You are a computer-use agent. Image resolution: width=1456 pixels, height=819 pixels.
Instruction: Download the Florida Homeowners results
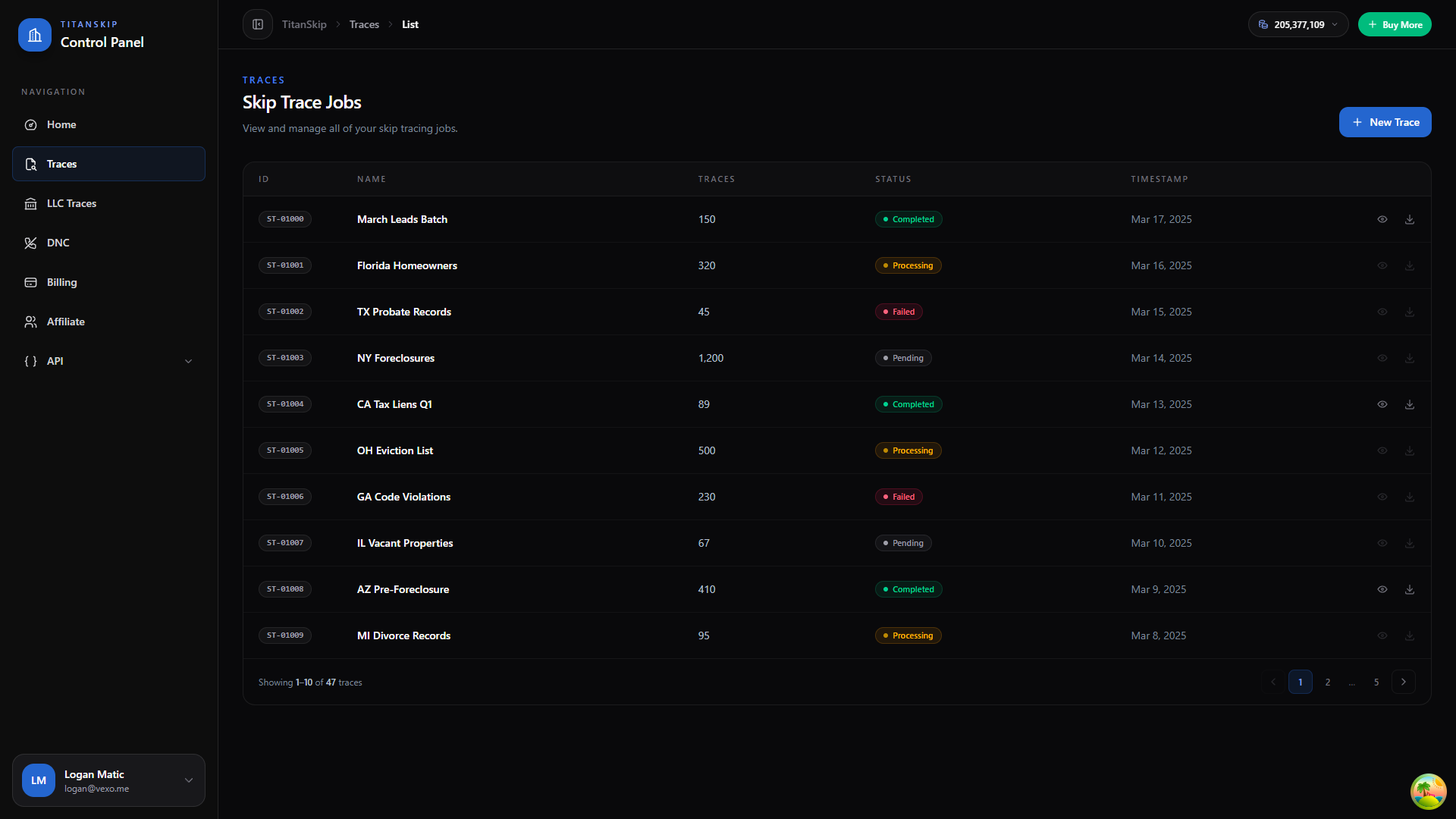click(1410, 265)
